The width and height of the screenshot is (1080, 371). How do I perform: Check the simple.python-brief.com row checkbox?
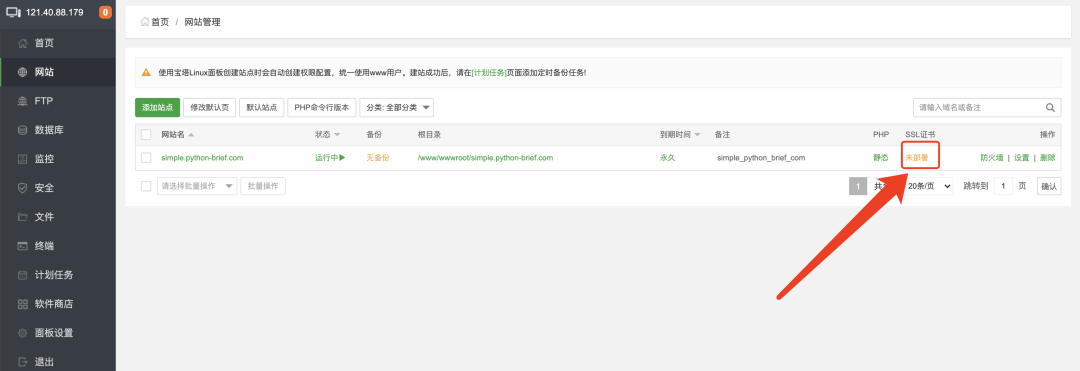coord(146,158)
